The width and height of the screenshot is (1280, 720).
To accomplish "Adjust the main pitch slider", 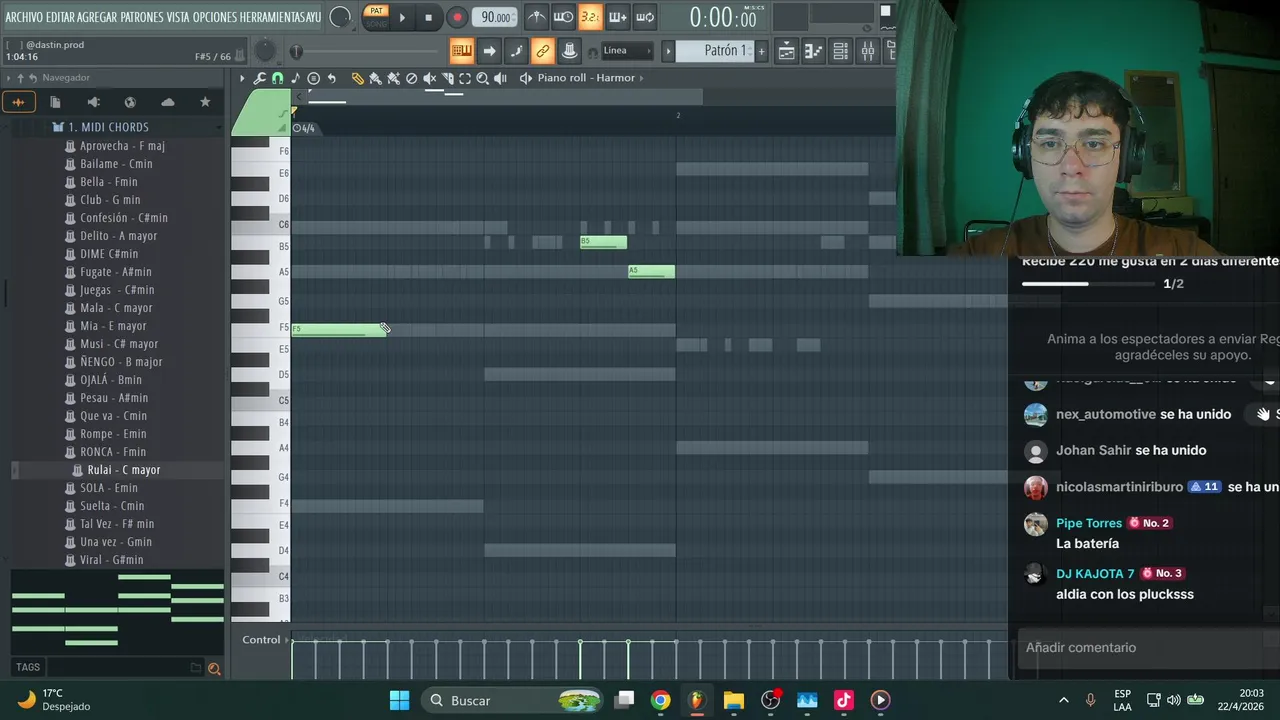I will [x=365, y=51].
